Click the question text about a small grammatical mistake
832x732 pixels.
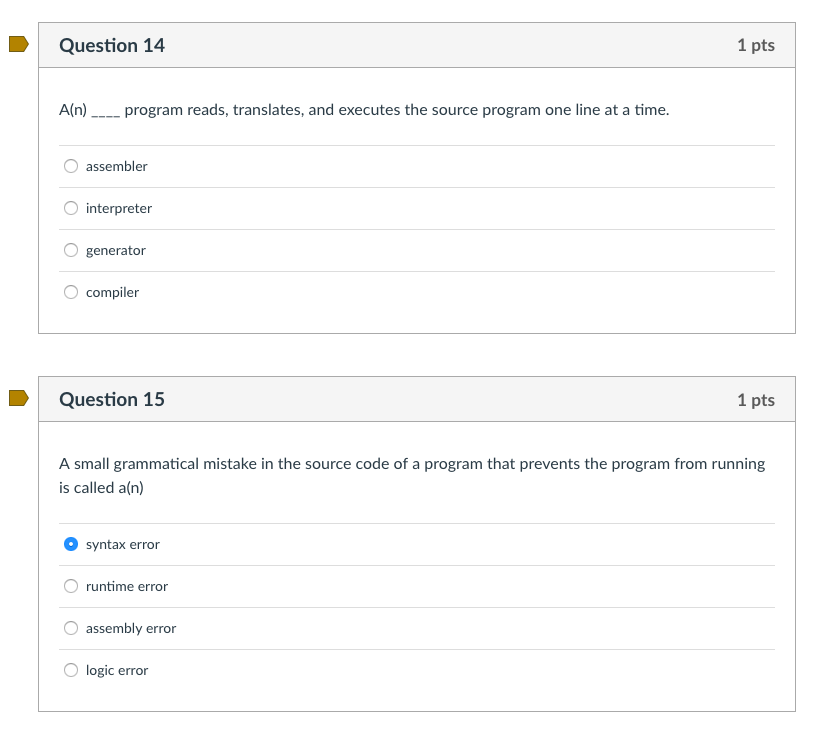click(x=412, y=464)
